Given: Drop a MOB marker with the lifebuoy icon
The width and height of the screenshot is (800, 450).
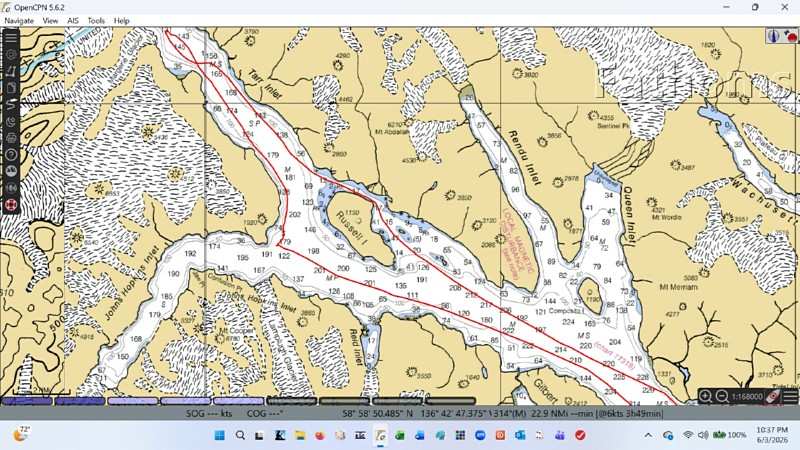Looking at the screenshot, I should (x=11, y=205).
